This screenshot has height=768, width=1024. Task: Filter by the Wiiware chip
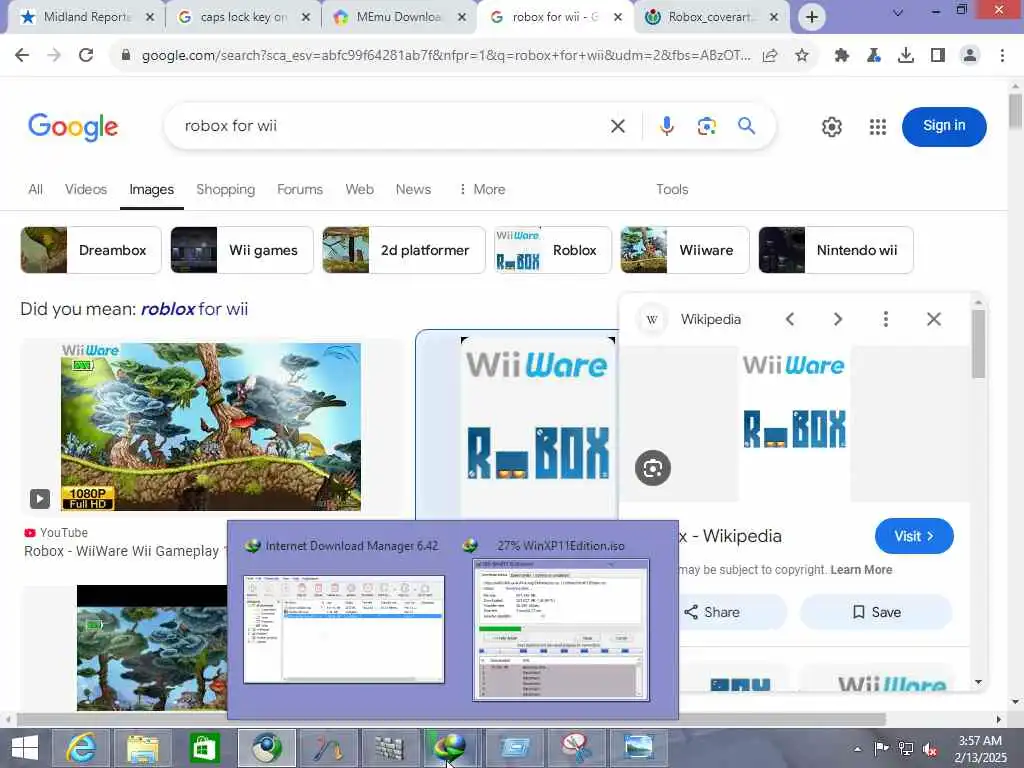pos(684,250)
